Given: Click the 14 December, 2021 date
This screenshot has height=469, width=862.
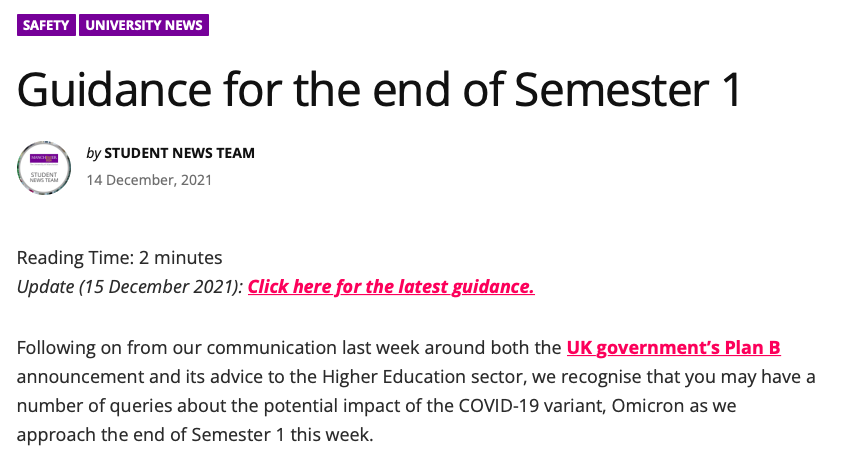Looking at the screenshot, I should pos(149,180).
